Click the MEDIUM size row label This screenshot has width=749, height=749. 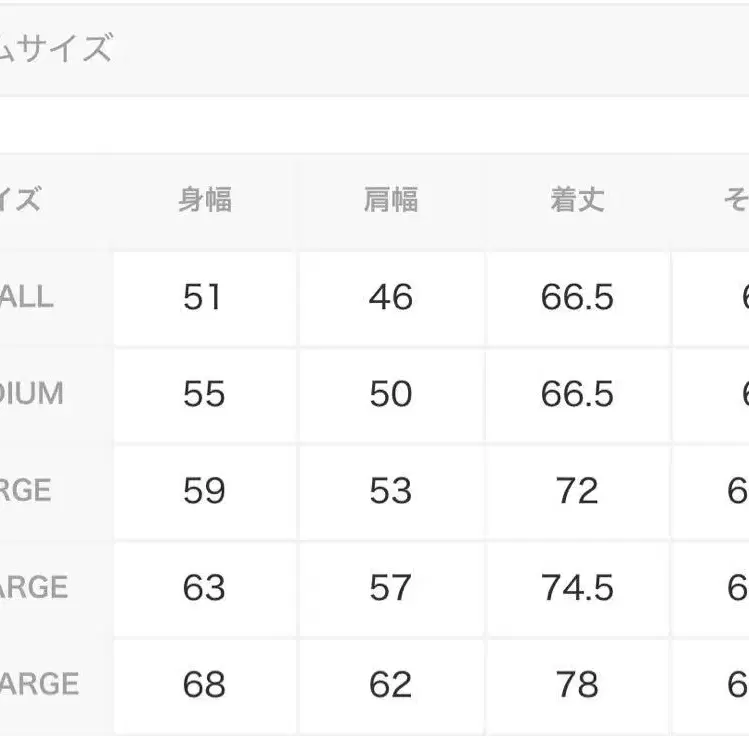[32, 395]
